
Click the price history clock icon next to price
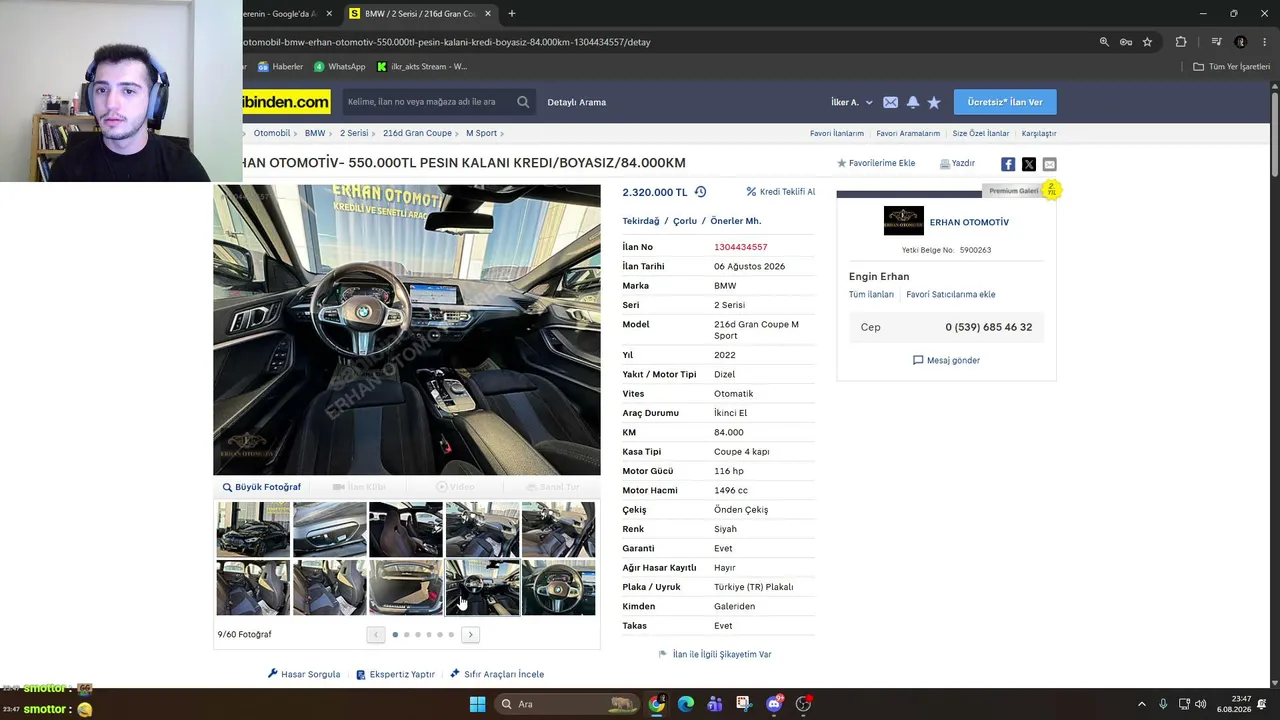[700, 192]
